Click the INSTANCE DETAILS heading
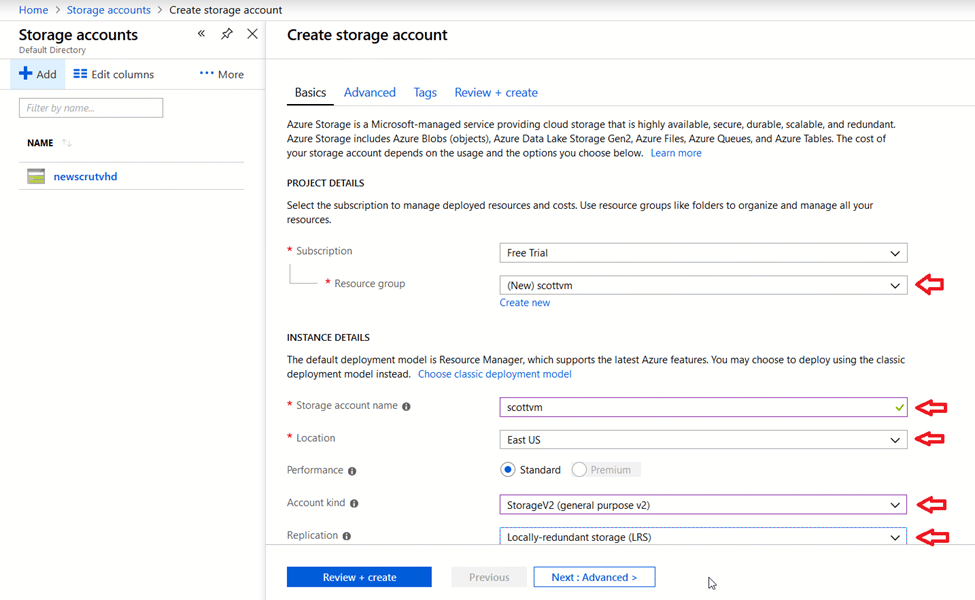The height and width of the screenshot is (600, 975). (328, 337)
